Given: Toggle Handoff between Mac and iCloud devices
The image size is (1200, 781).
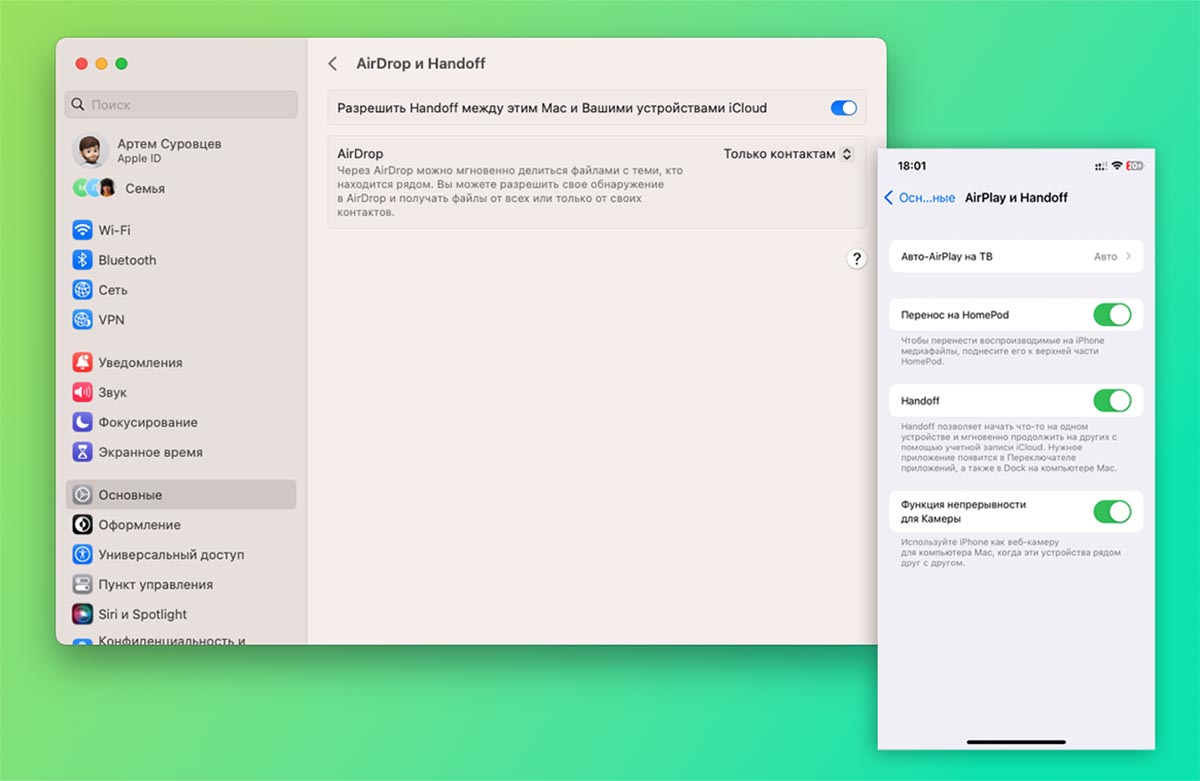Looking at the screenshot, I should (x=844, y=108).
